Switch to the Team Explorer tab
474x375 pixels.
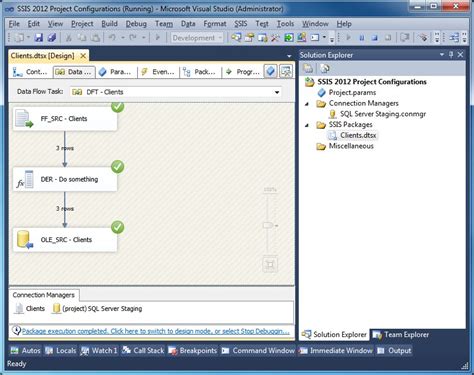tap(401, 334)
